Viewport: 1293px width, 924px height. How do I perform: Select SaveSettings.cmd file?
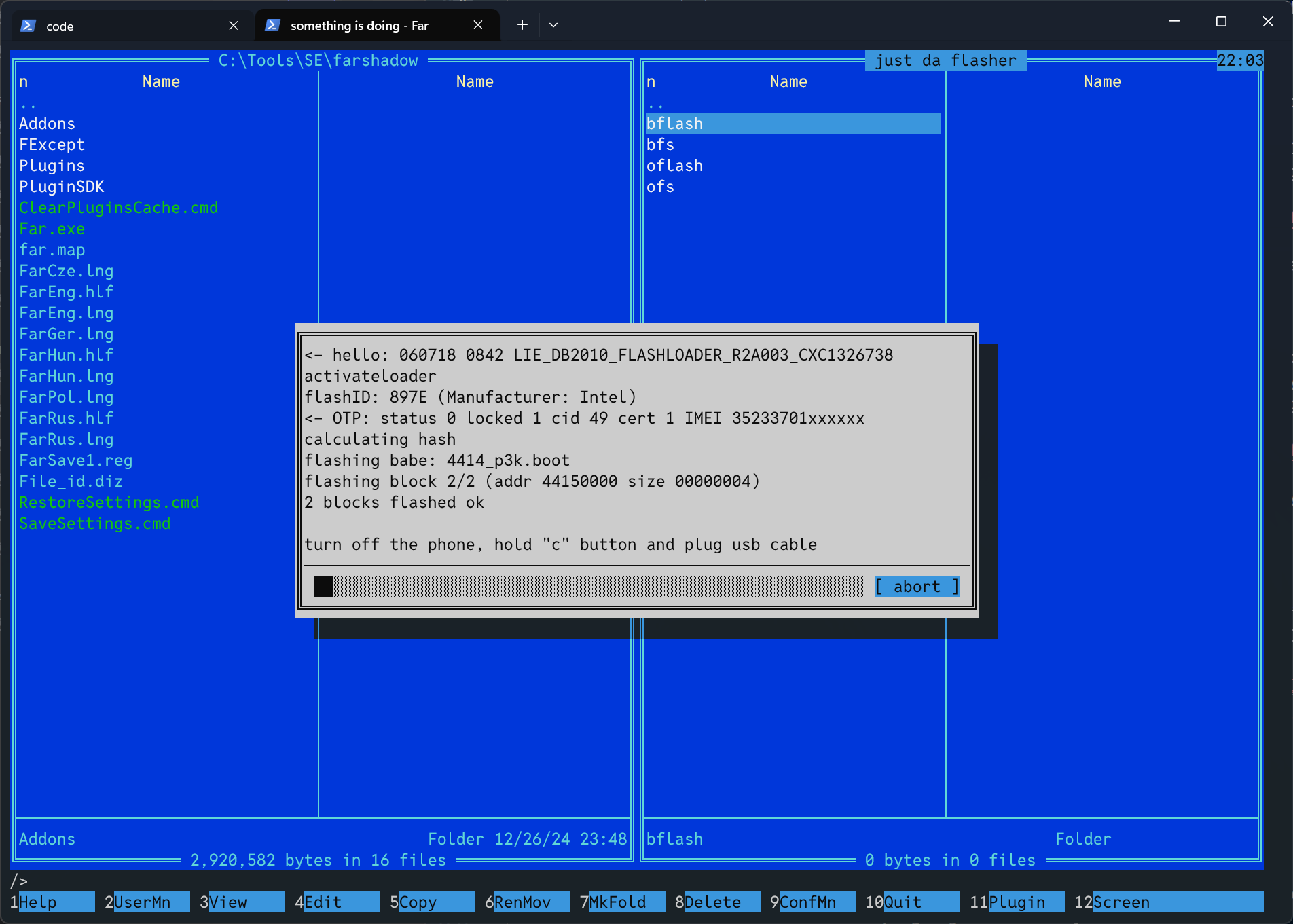94,523
